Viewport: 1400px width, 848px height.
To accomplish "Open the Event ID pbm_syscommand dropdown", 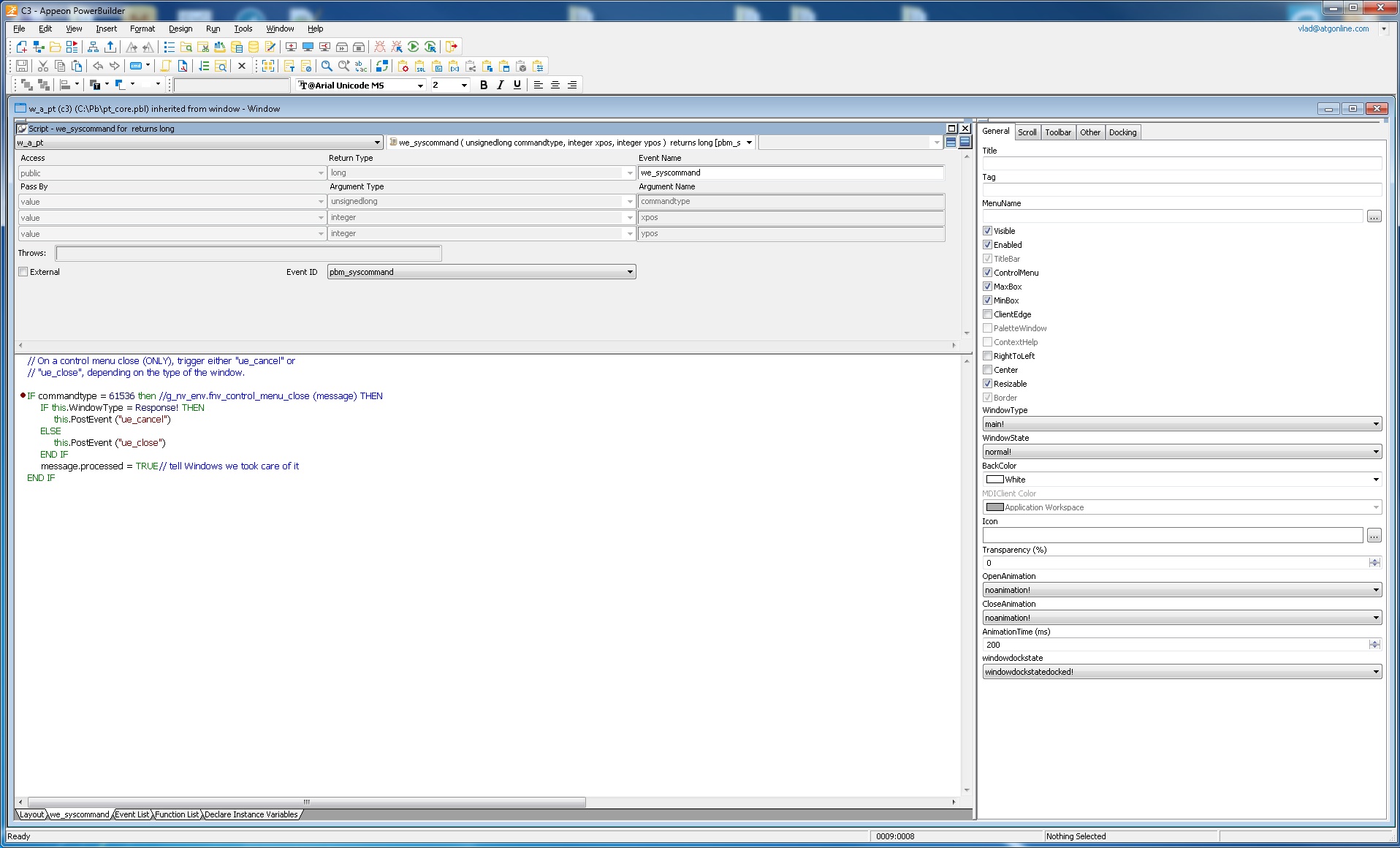I will pos(629,272).
